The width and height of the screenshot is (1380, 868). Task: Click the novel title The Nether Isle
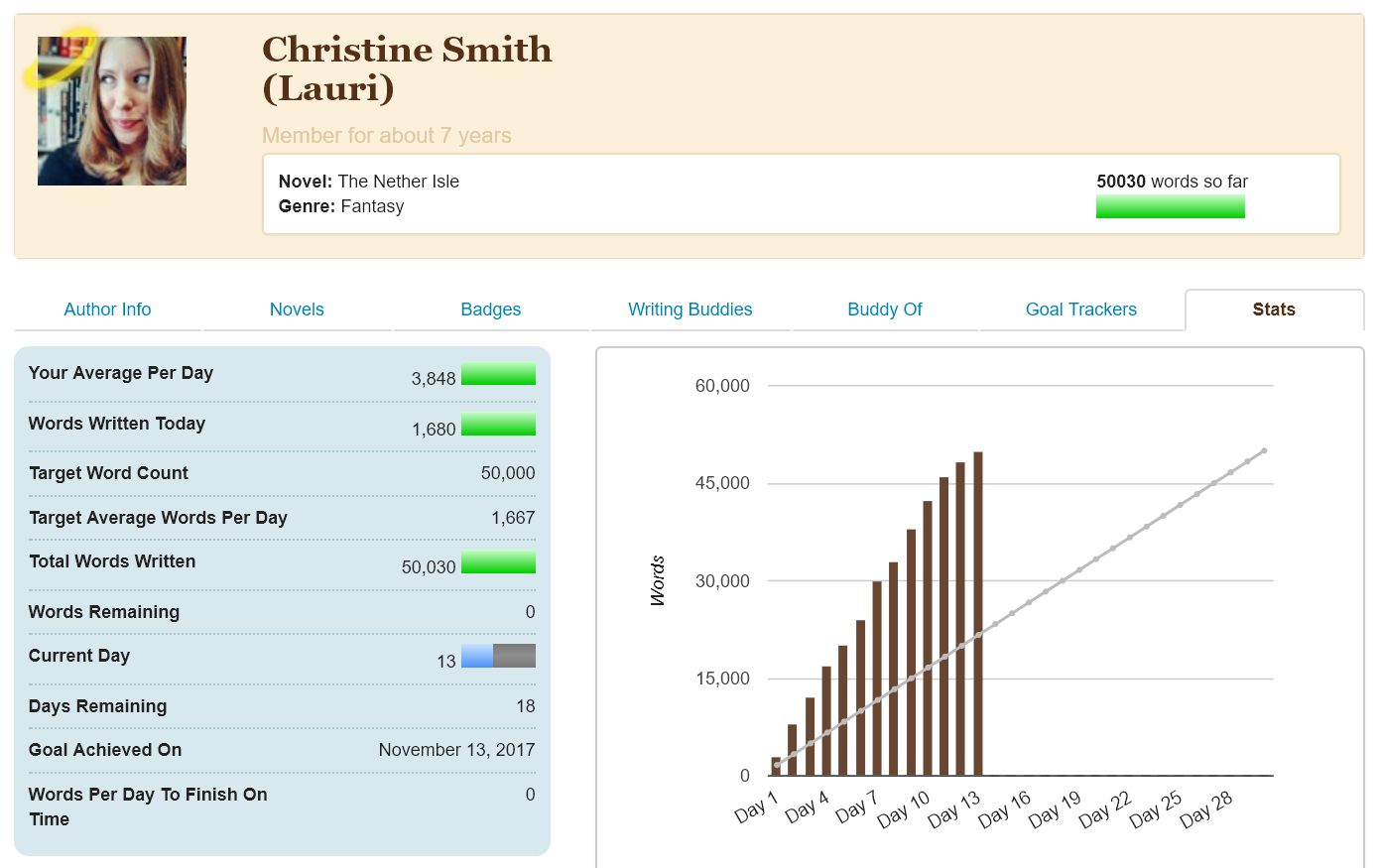point(399,182)
